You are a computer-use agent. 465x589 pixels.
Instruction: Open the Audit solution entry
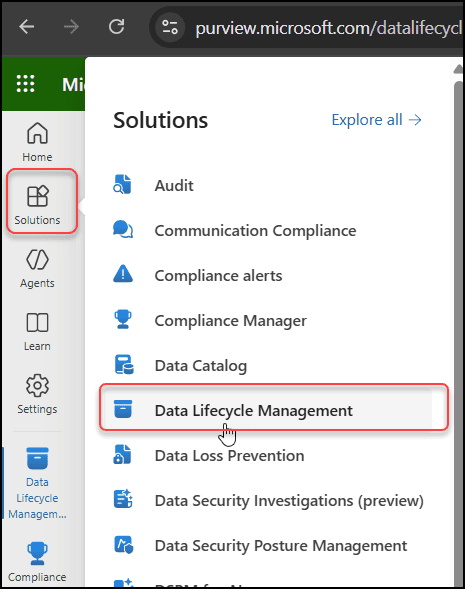[x=174, y=186]
